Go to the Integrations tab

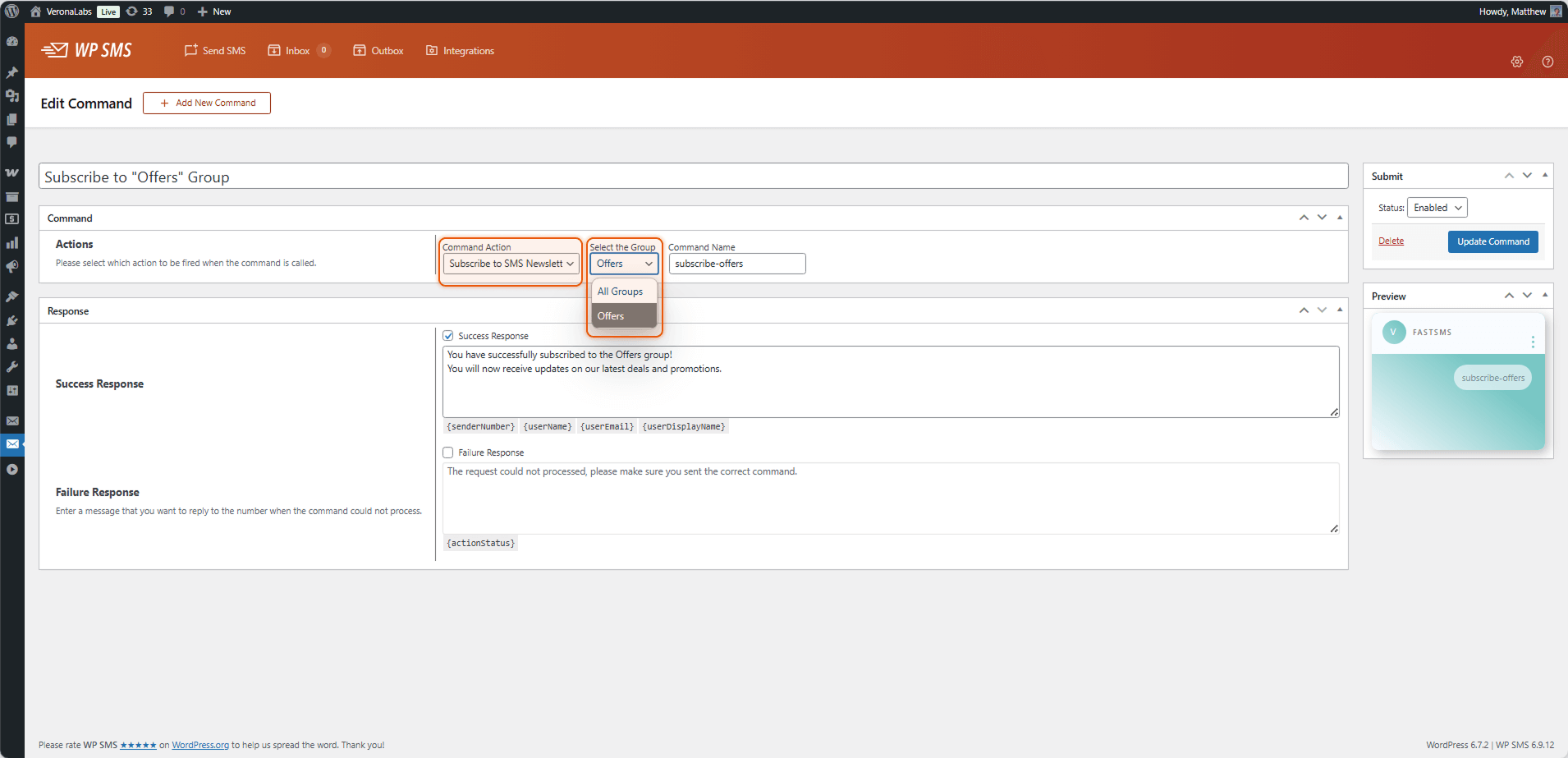tap(460, 51)
